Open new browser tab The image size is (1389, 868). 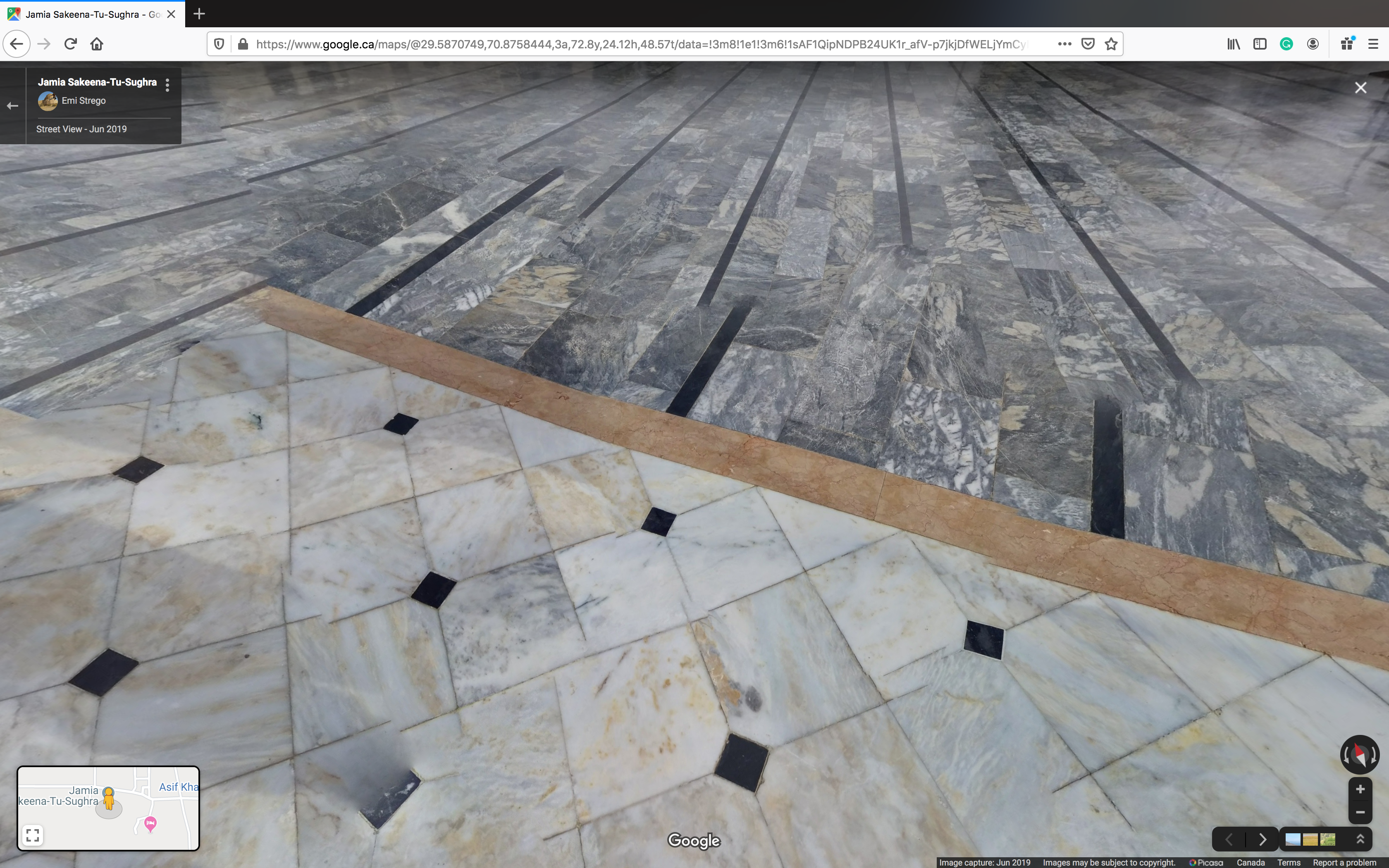click(x=199, y=14)
